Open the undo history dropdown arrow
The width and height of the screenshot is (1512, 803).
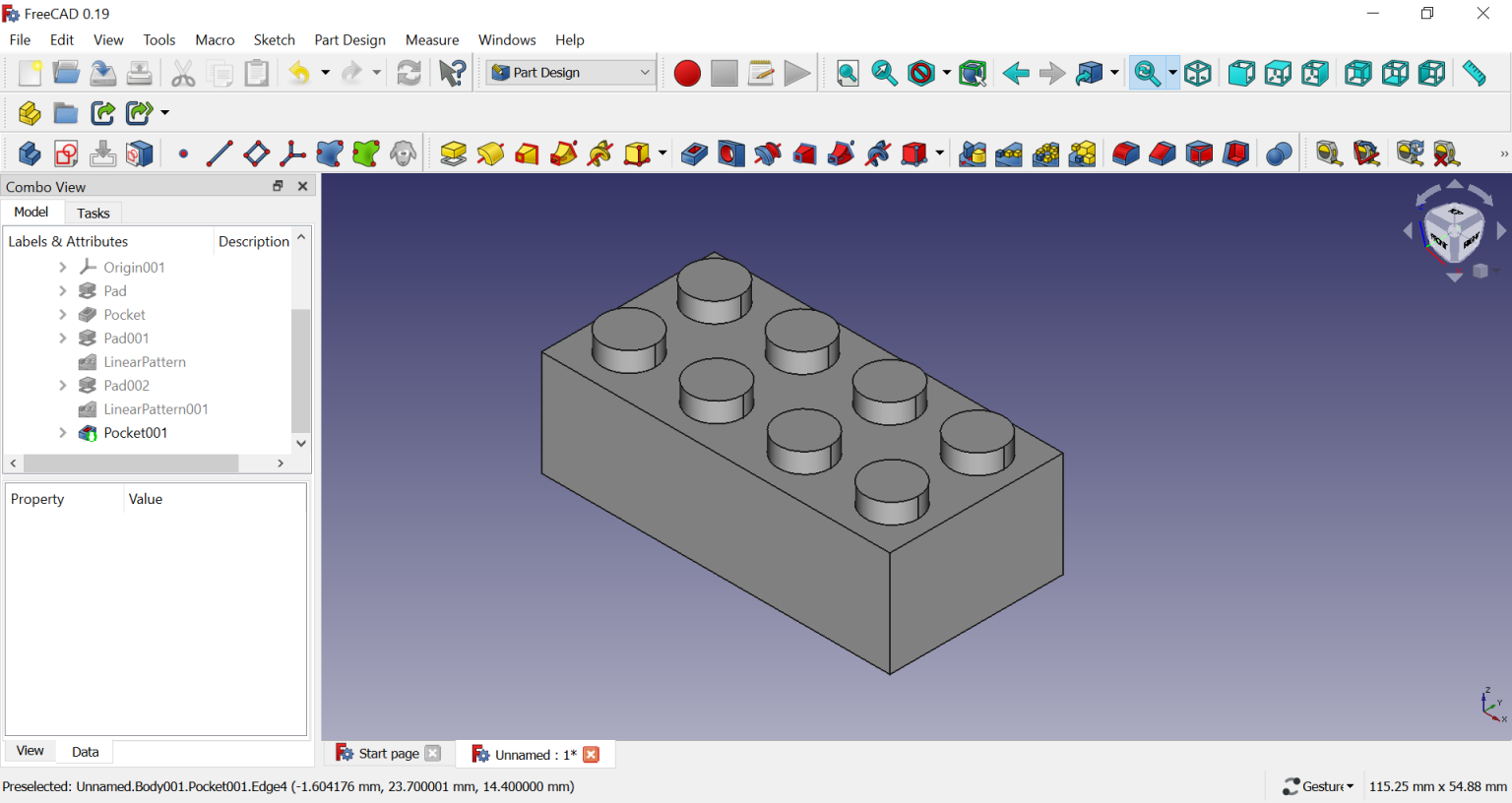(325, 74)
